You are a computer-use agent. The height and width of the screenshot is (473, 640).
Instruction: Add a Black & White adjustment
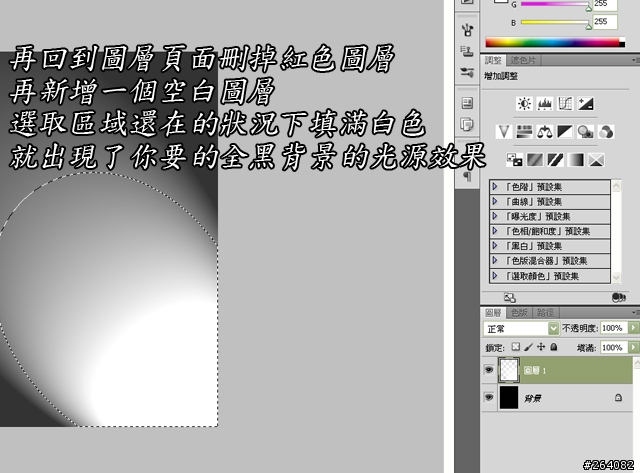565,131
